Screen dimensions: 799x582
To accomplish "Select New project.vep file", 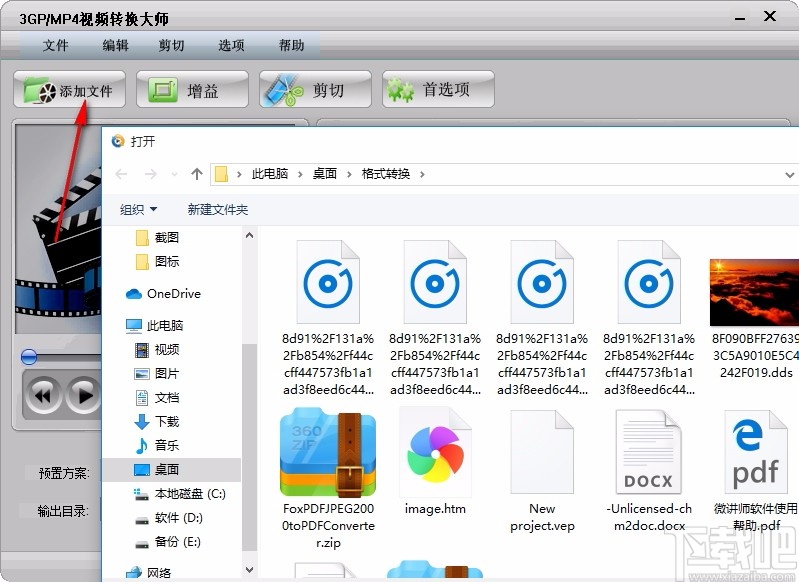I will click(x=542, y=470).
